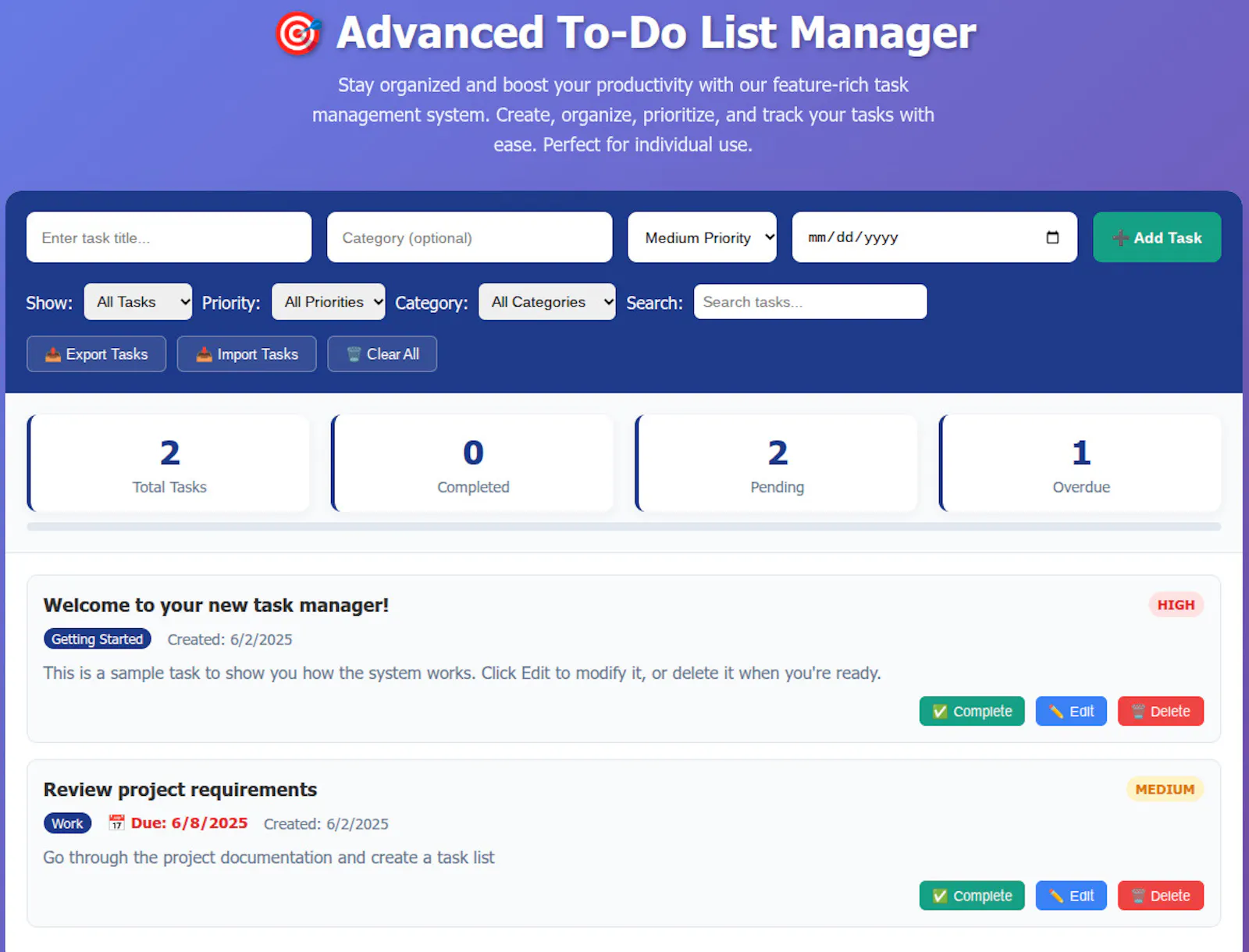Edit the 'Welcome to your new task manager' task

click(1071, 711)
